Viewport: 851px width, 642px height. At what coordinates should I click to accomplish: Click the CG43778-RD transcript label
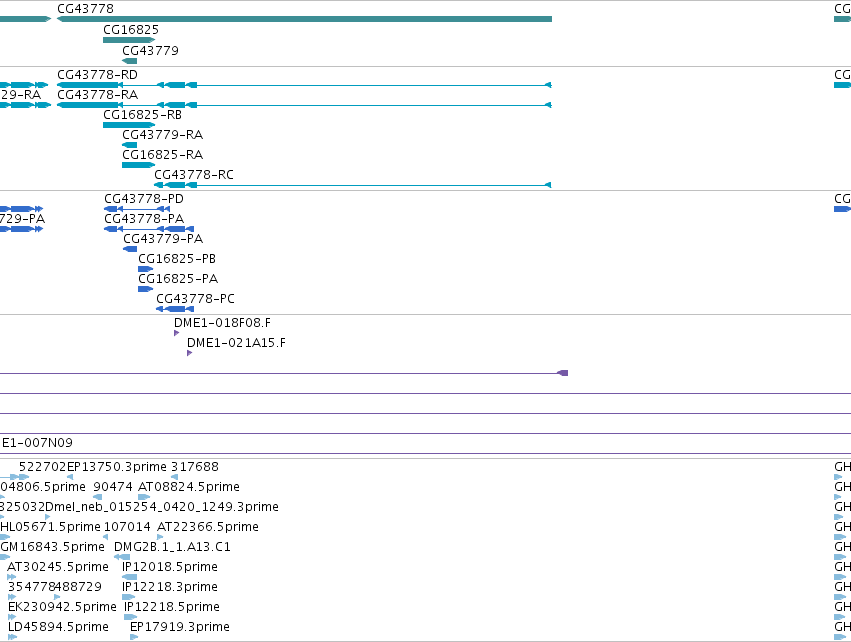[x=97, y=74]
